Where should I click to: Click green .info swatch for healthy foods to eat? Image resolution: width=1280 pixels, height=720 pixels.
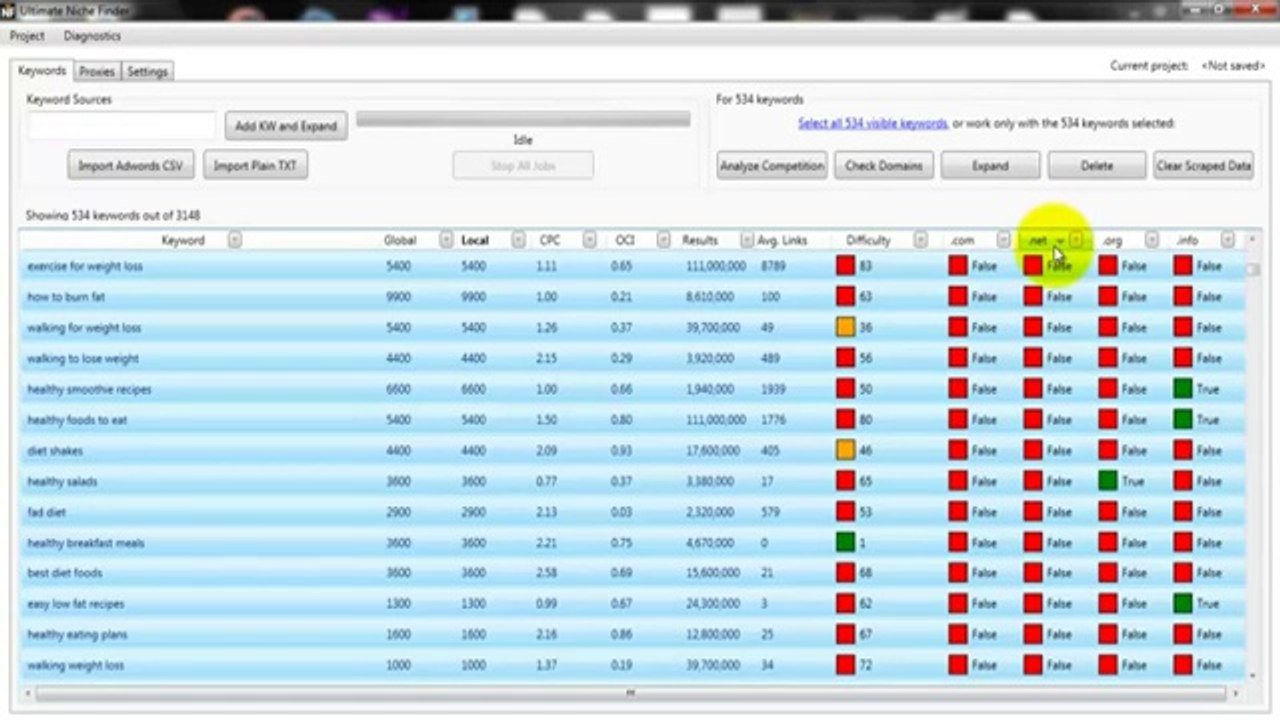[x=1183, y=420]
